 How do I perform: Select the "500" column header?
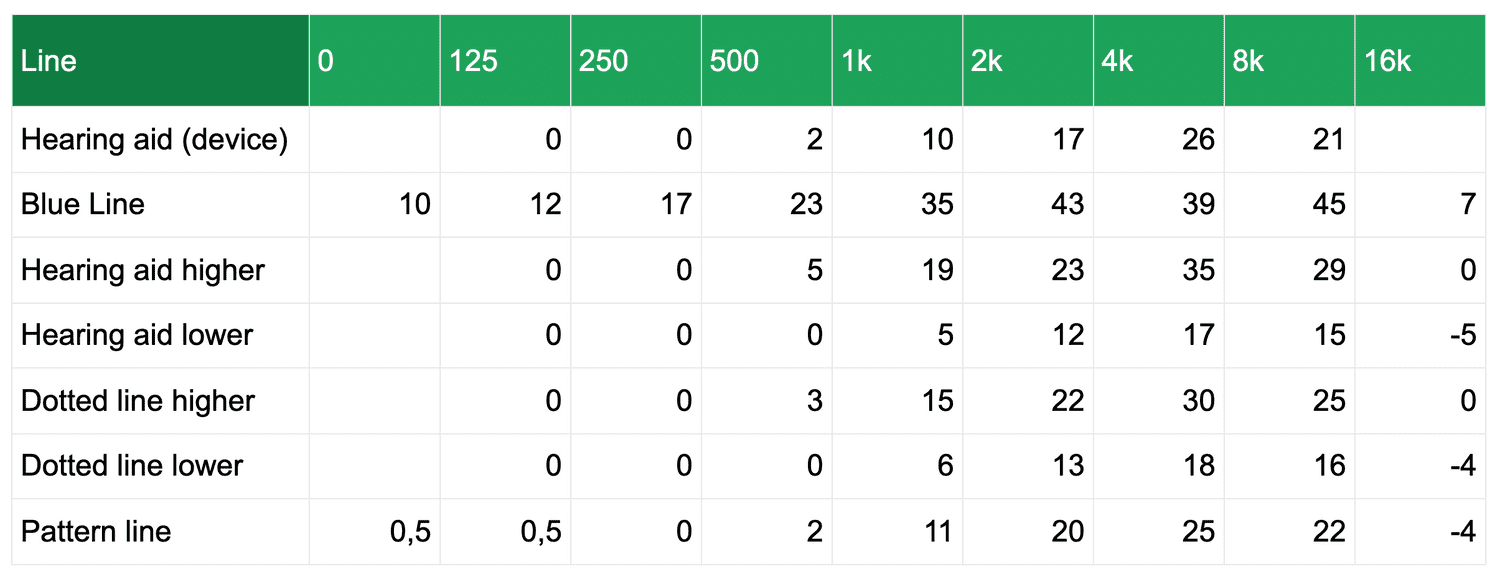[766, 61]
